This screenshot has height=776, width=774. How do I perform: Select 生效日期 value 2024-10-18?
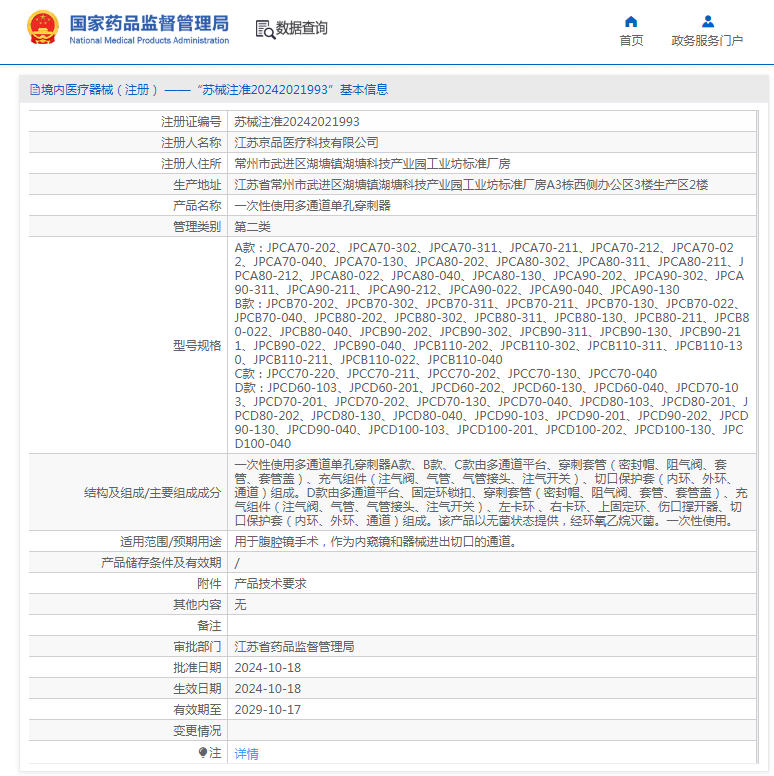(x=268, y=688)
